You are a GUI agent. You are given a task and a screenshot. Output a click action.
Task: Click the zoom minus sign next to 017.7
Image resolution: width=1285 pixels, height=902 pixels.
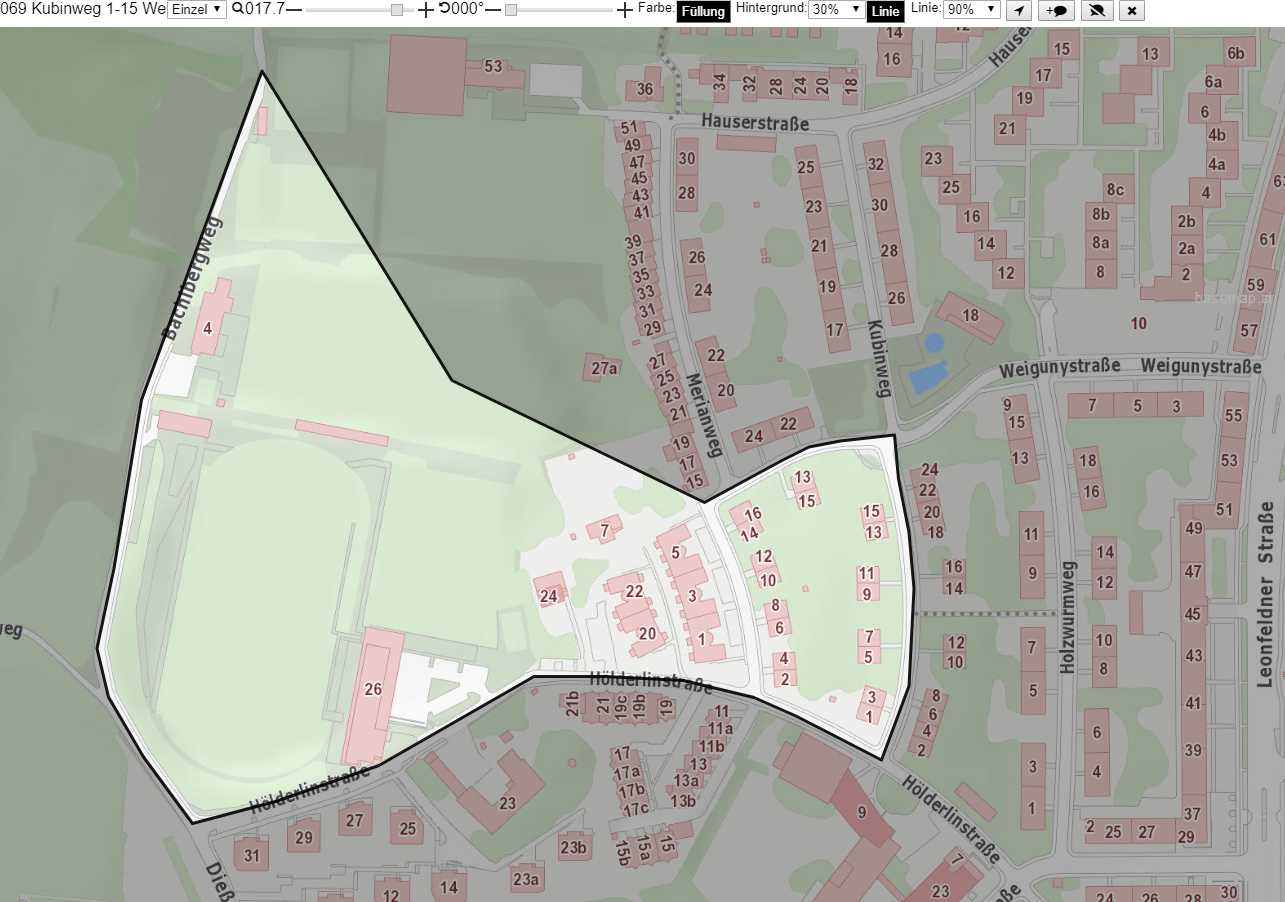coord(294,9)
